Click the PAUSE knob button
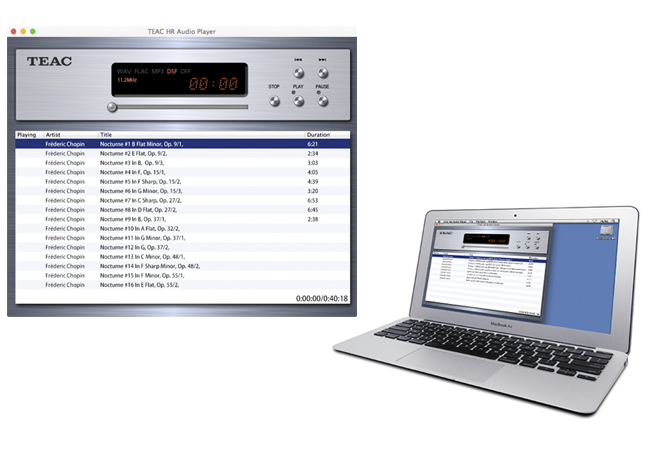650x450 pixels. point(323,101)
